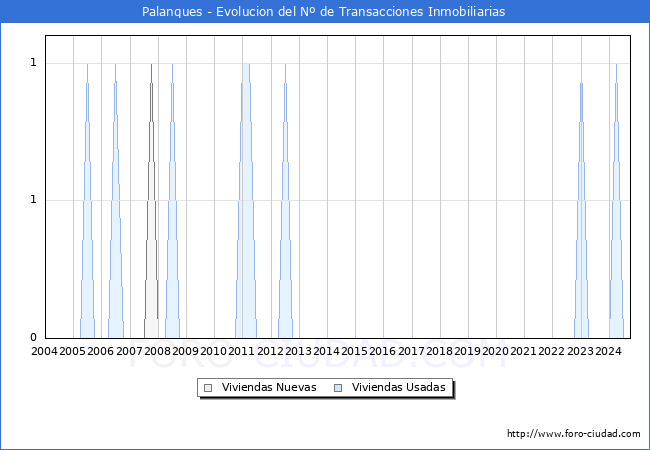Select the 2021 x-axis label
The image size is (650, 450).
pyautogui.click(x=523, y=351)
